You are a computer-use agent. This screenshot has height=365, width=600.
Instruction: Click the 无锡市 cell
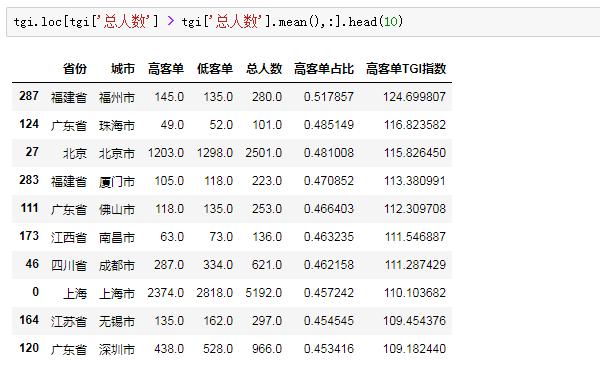[117, 321]
